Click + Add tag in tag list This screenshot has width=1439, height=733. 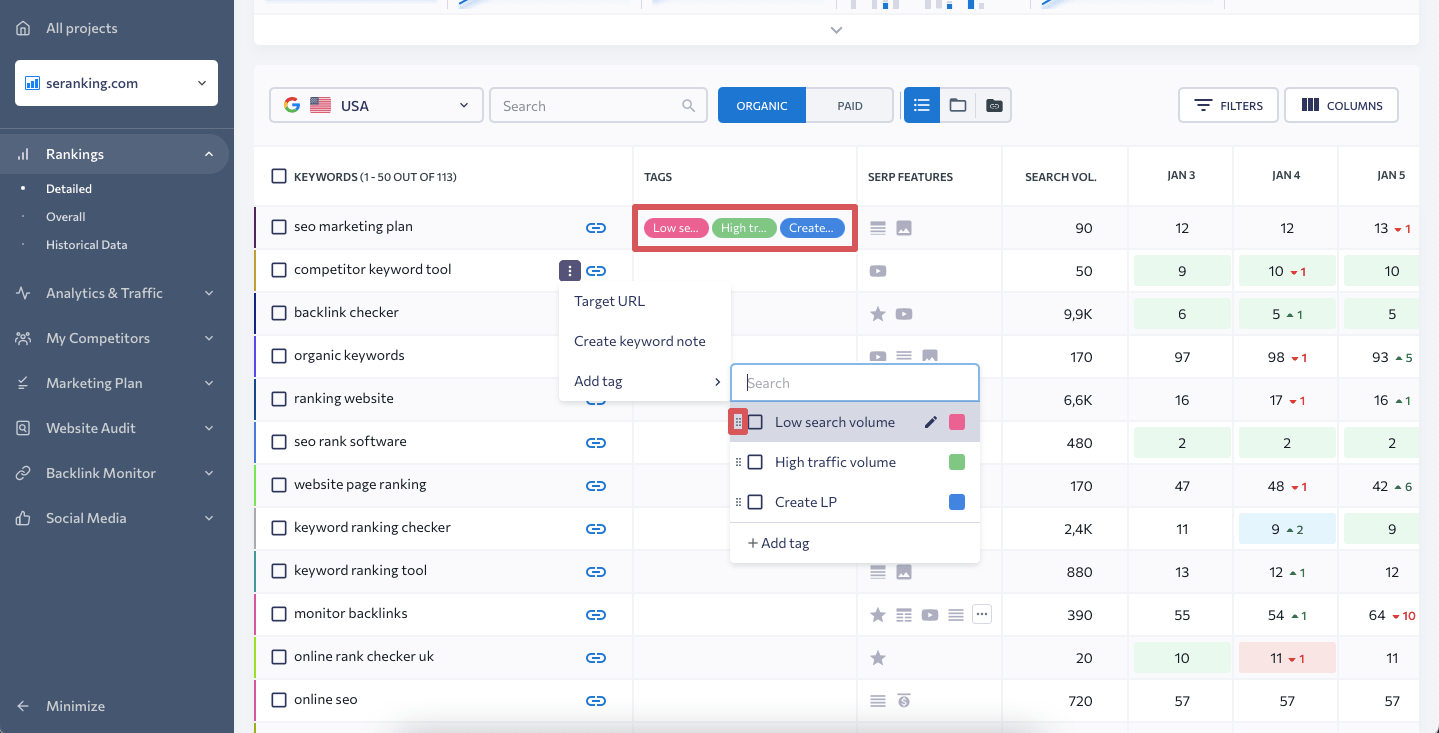click(778, 543)
